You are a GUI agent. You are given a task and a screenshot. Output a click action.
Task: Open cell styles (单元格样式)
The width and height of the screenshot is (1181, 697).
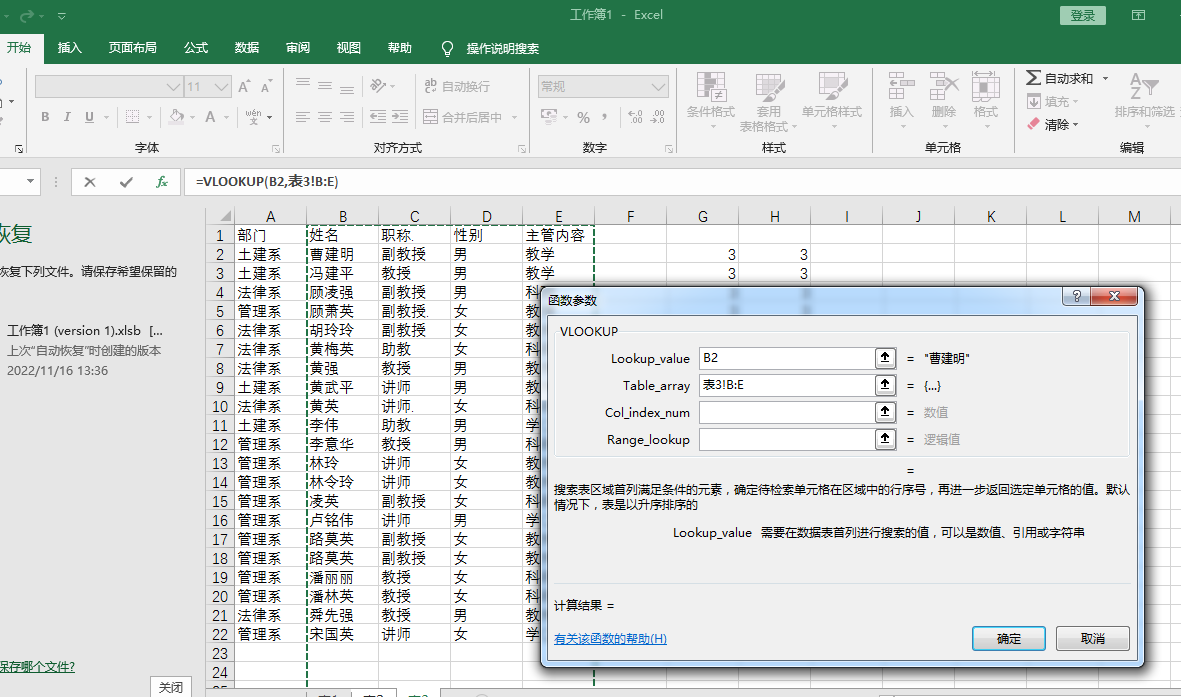click(832, 99)
